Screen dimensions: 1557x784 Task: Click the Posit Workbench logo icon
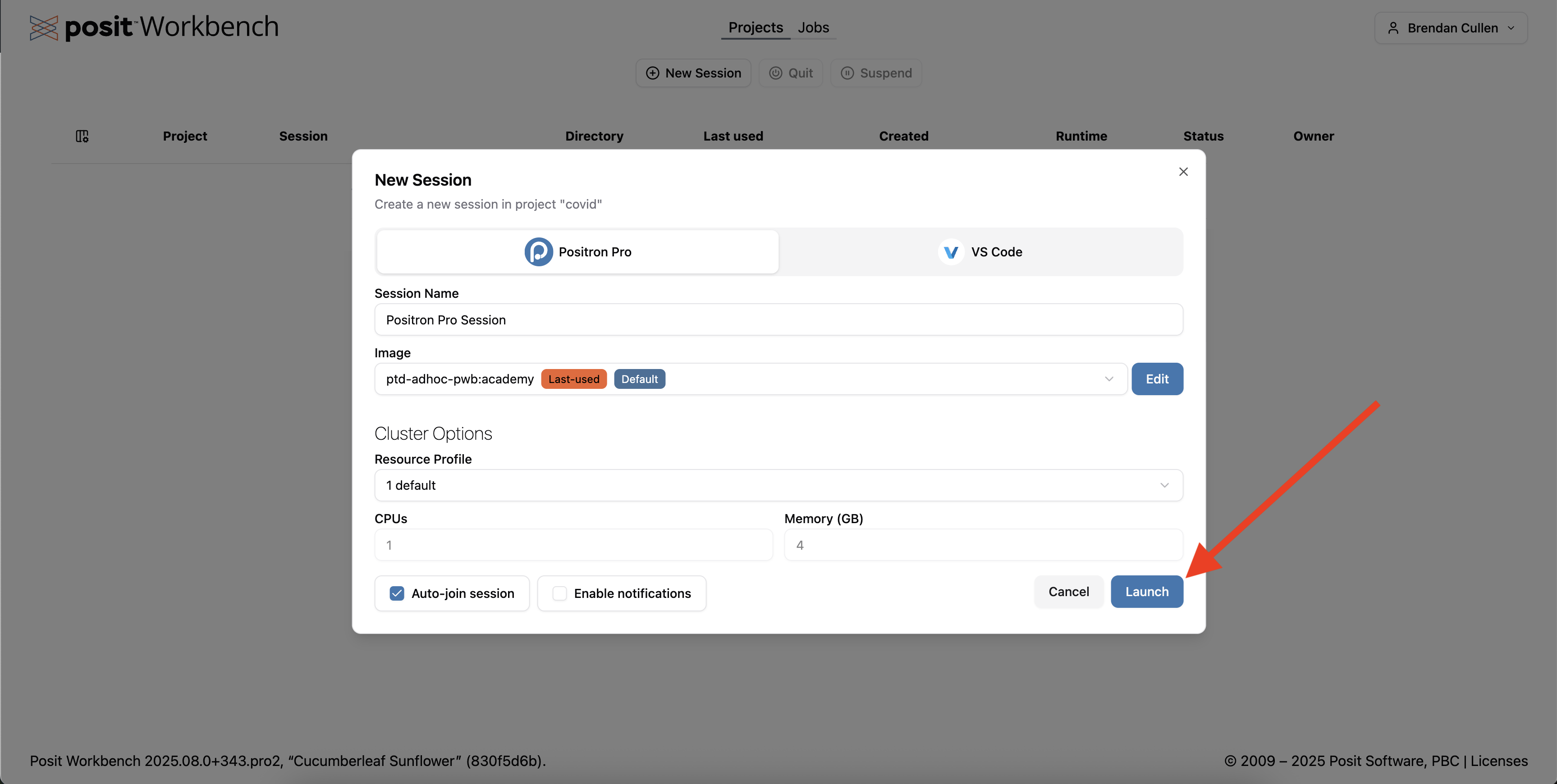(44, 28)
